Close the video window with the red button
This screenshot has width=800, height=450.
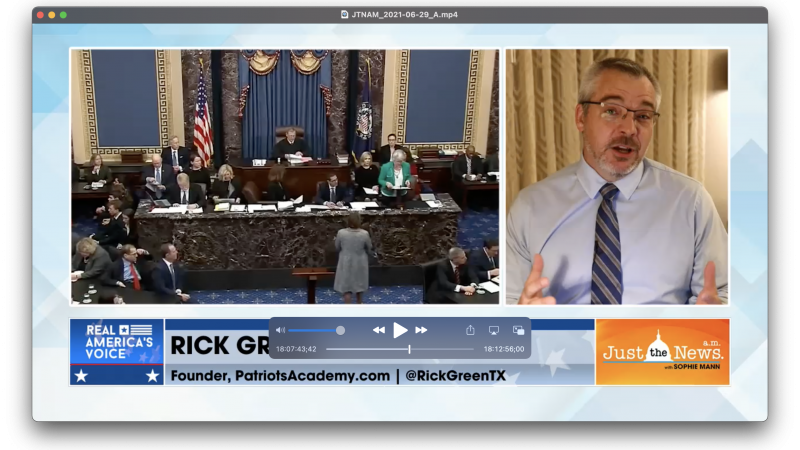coord(39,15)
